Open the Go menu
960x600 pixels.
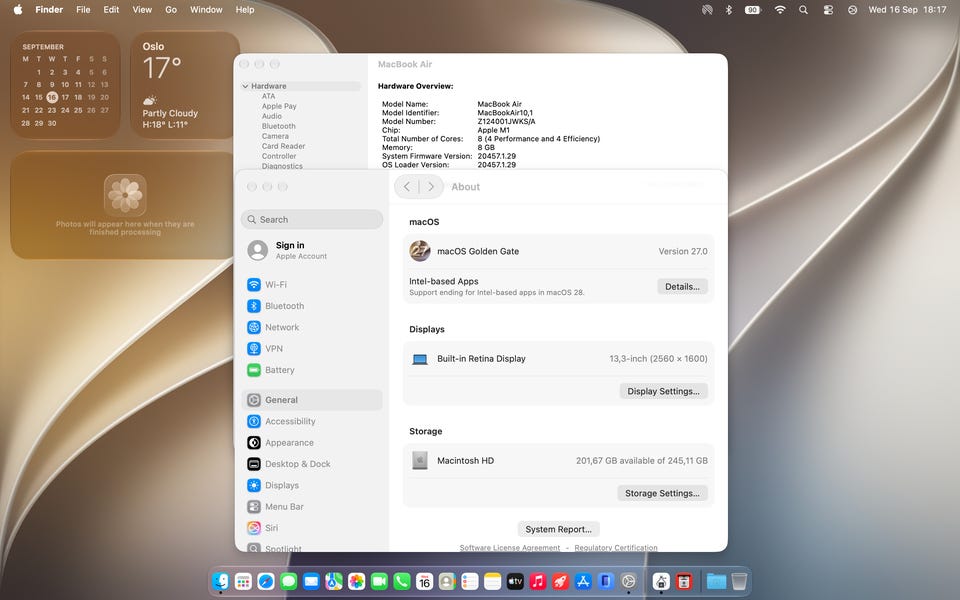pyautogui.click(x=171, y=10)
